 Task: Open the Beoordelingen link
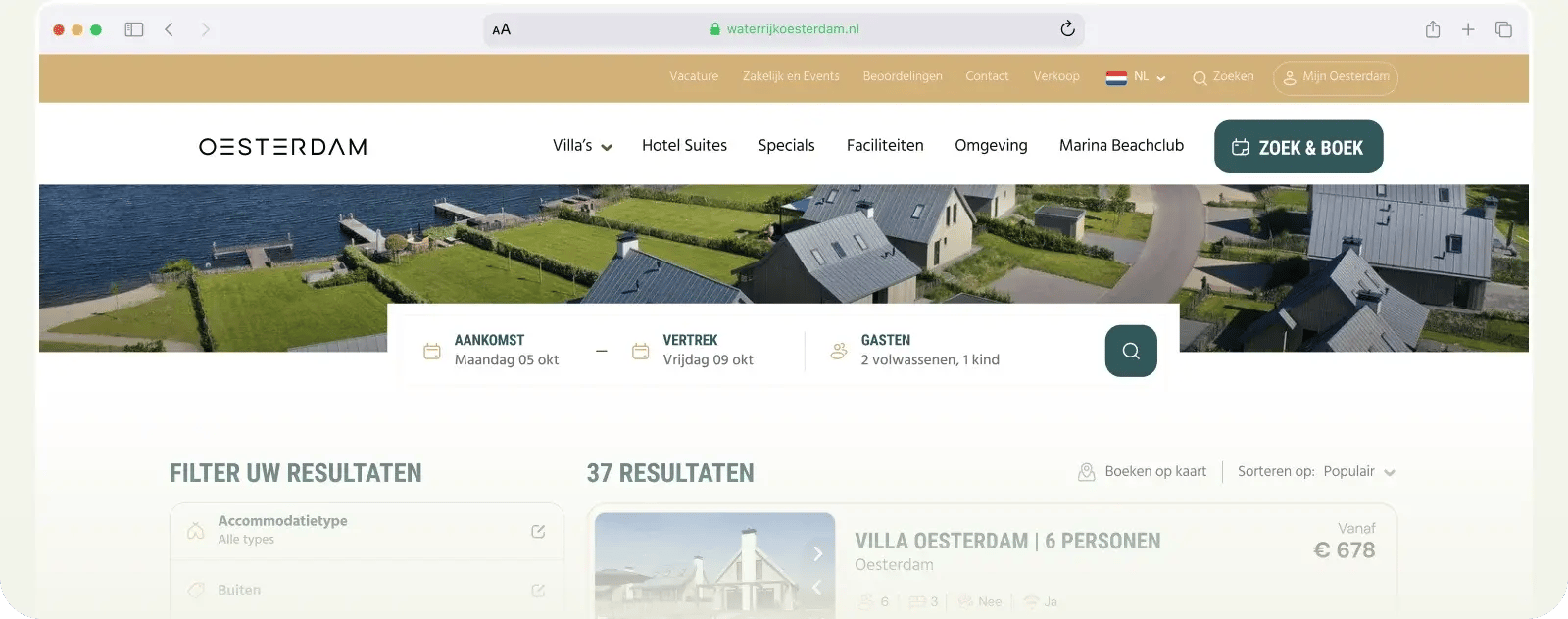coord(903,76)
